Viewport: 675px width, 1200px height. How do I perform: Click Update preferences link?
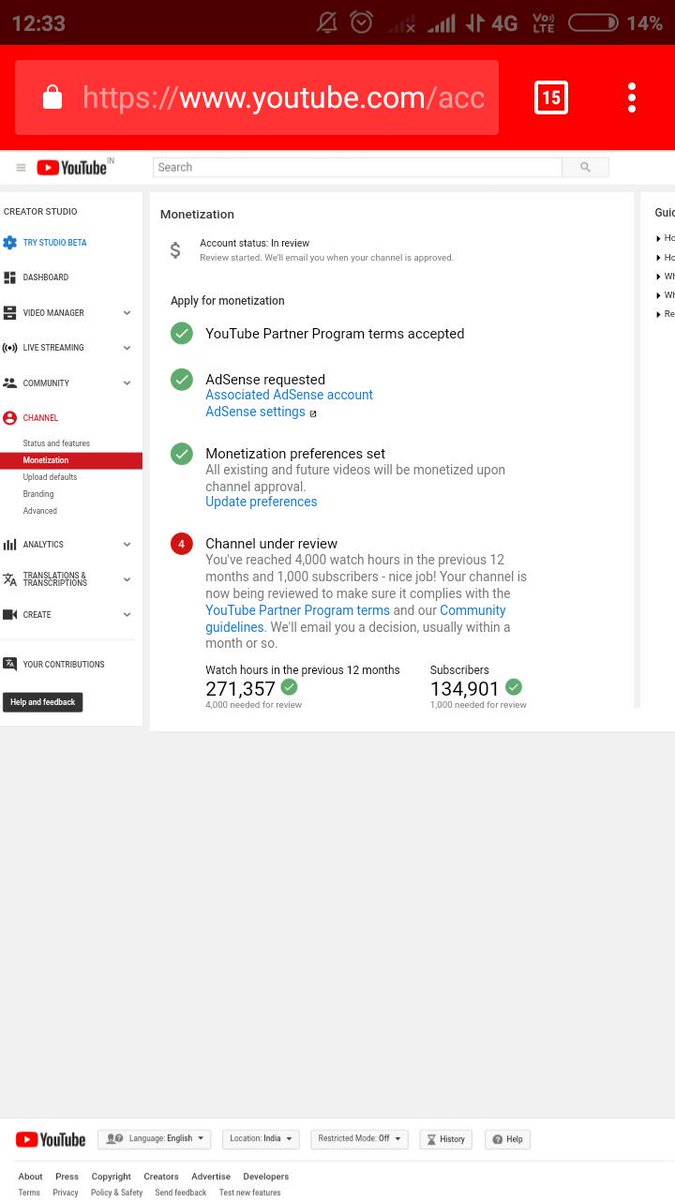point(261,502)
